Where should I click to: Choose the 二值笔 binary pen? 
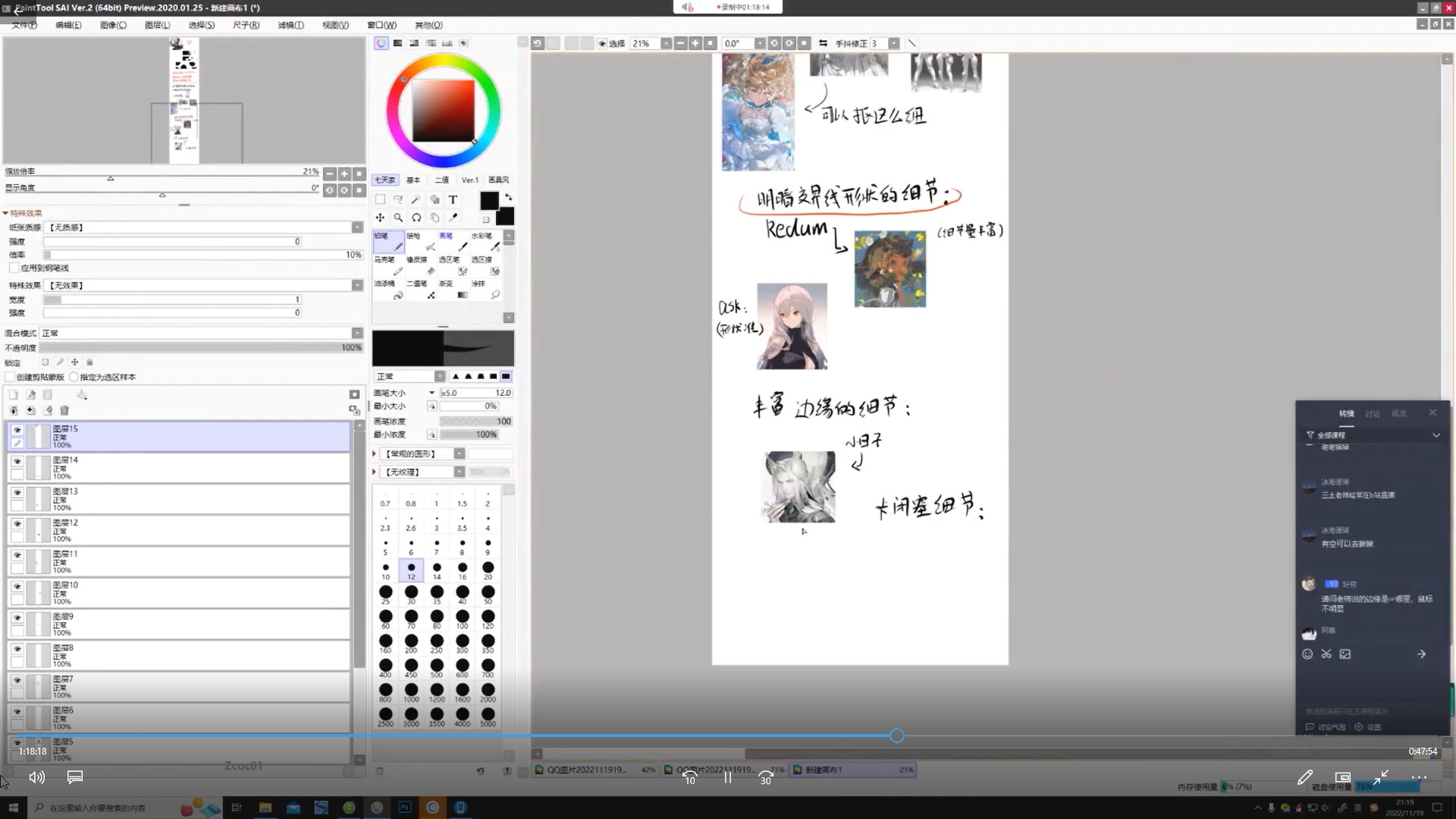421,289
